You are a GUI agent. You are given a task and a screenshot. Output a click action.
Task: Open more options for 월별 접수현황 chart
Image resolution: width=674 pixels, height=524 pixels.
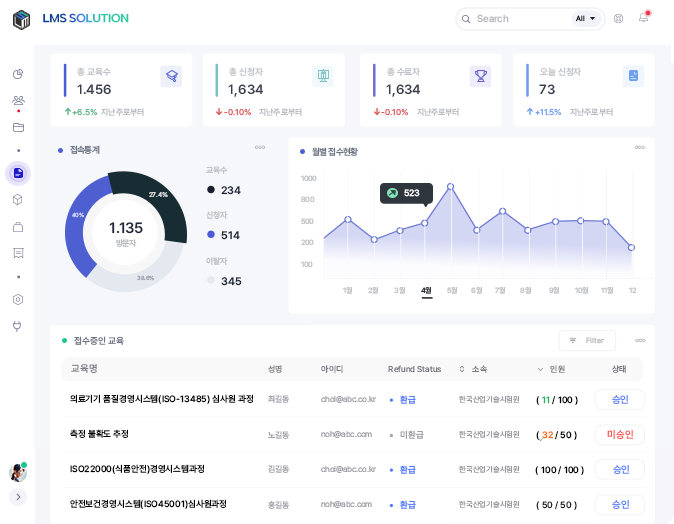640,147
